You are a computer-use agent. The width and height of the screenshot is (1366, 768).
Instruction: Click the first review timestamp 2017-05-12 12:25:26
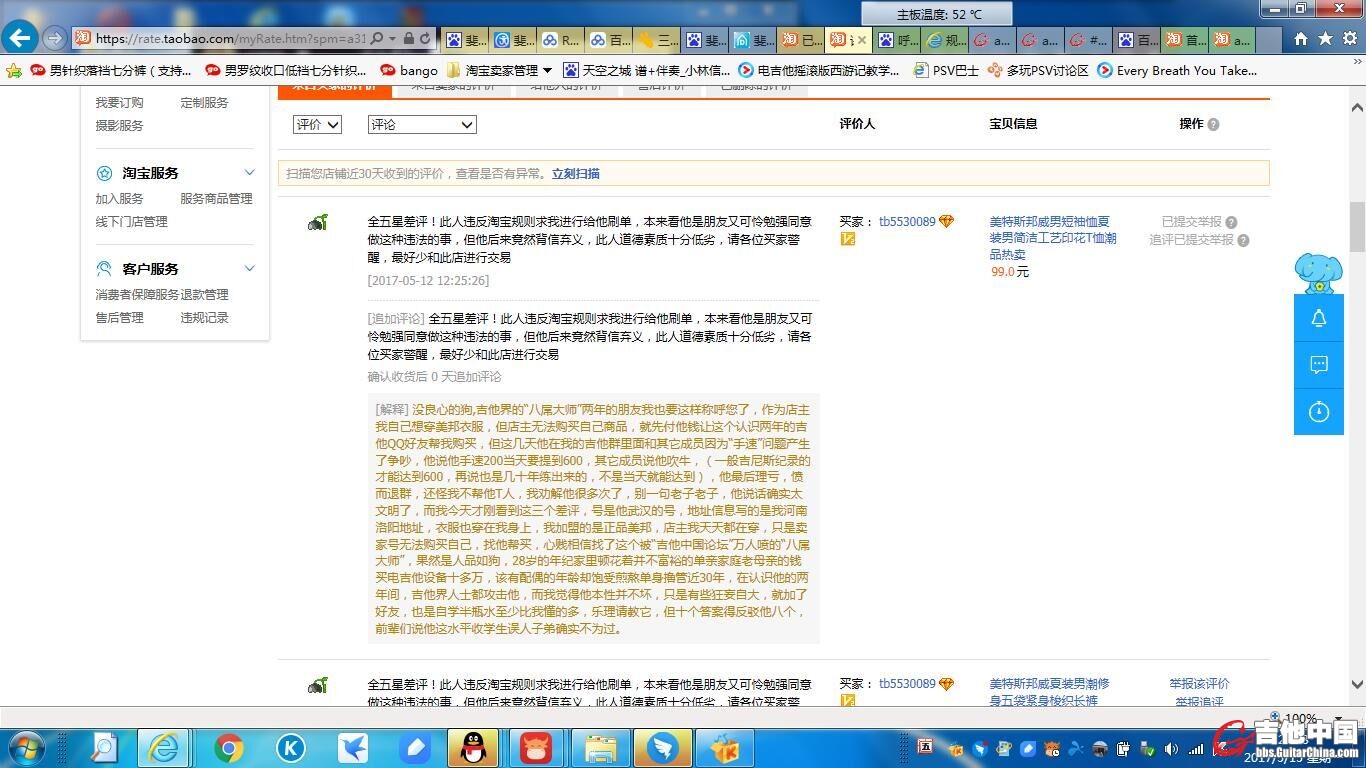click(x=428, y=281)
